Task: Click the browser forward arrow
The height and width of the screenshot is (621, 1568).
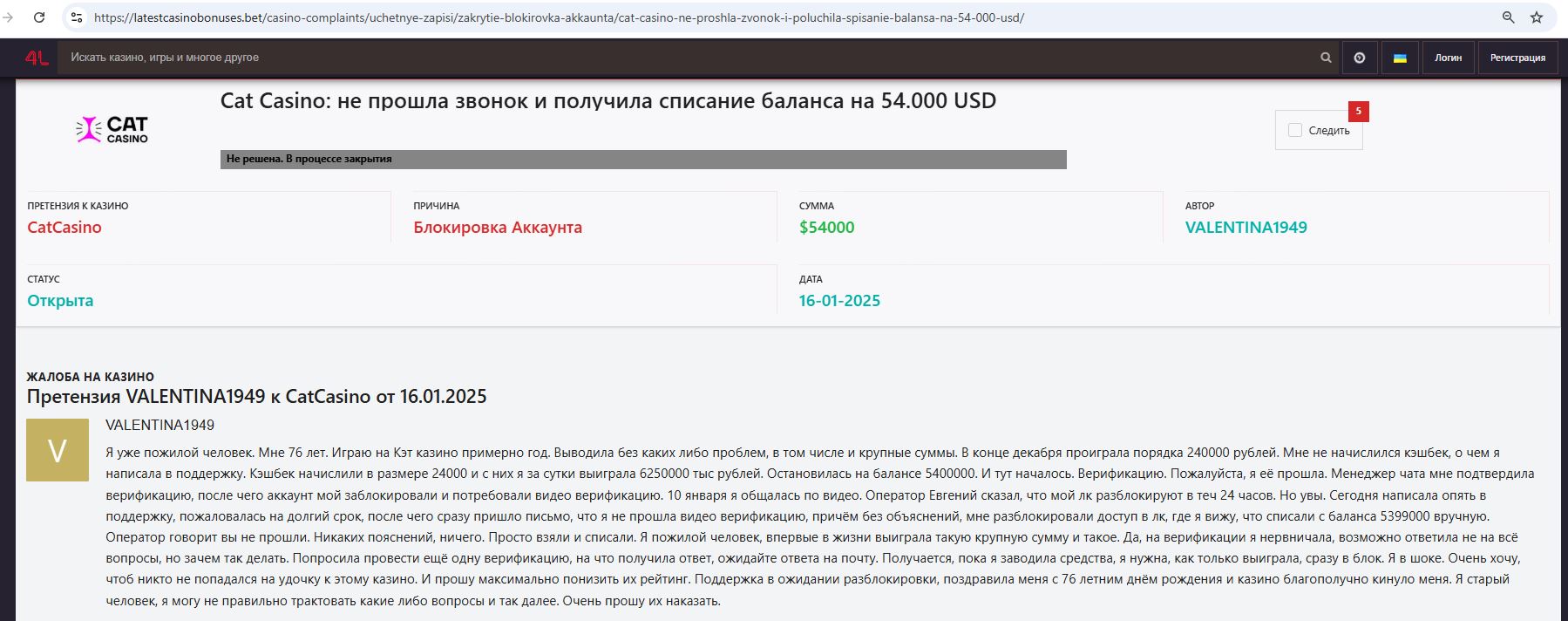Action: [x=9, y=17]
